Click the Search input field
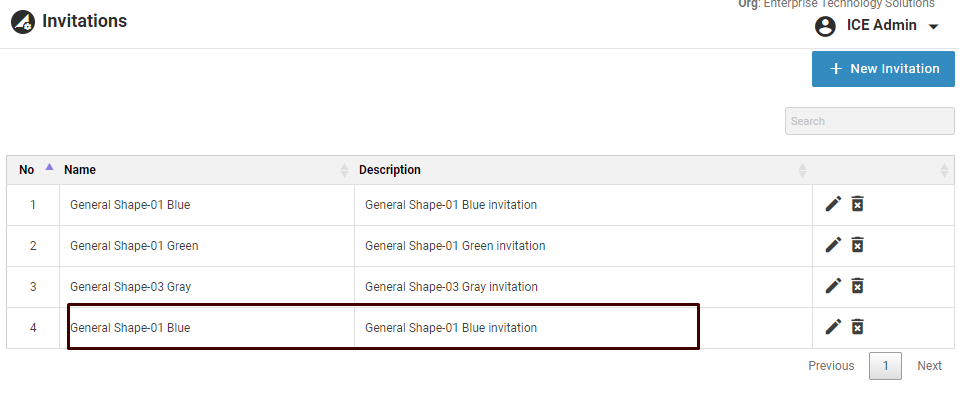The height and width of the screenshot is (419, 959). 869,121
